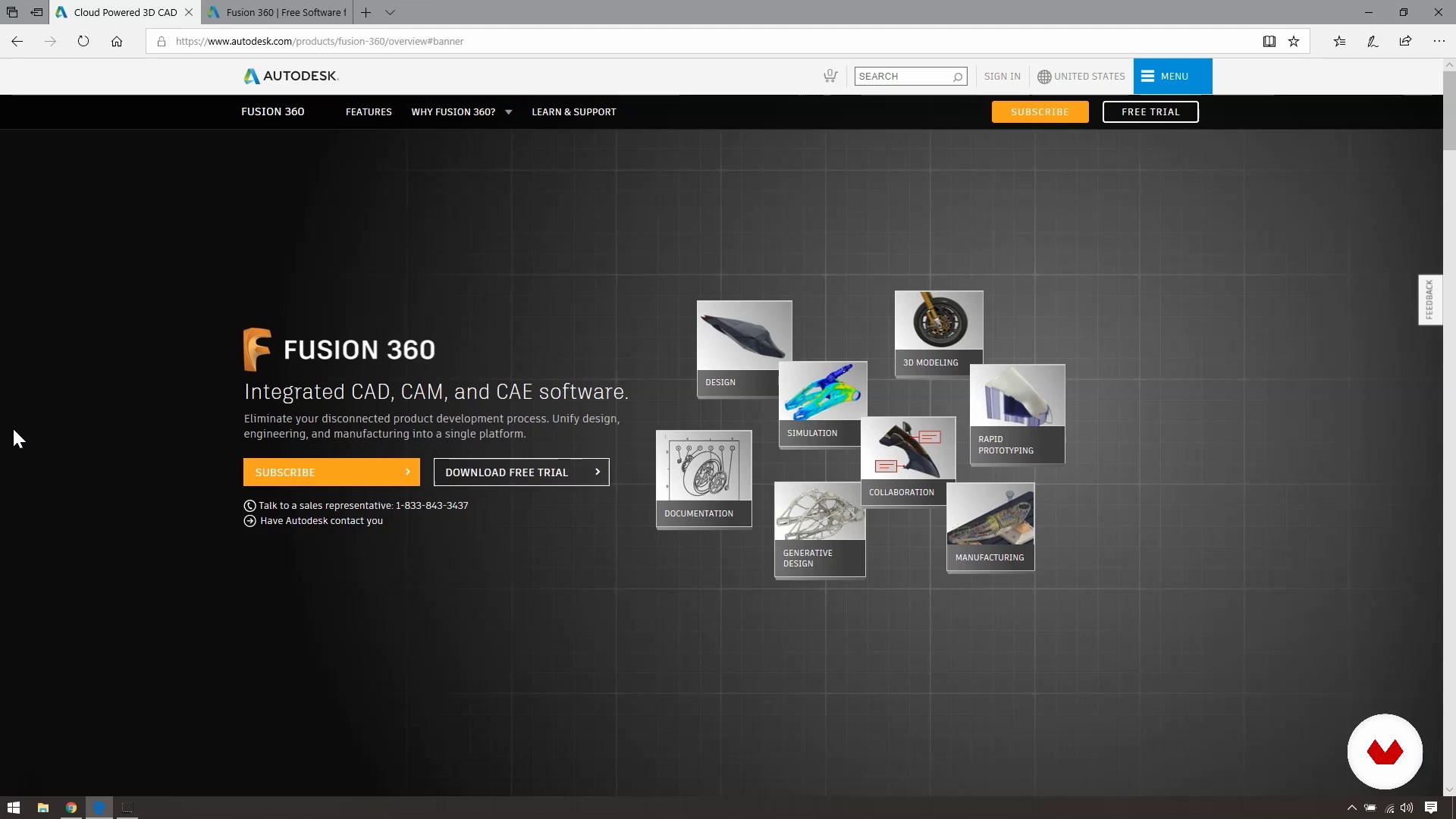1456x819 pixels.
Task: Click the sales representative phone number
Action: pos(431,505)
